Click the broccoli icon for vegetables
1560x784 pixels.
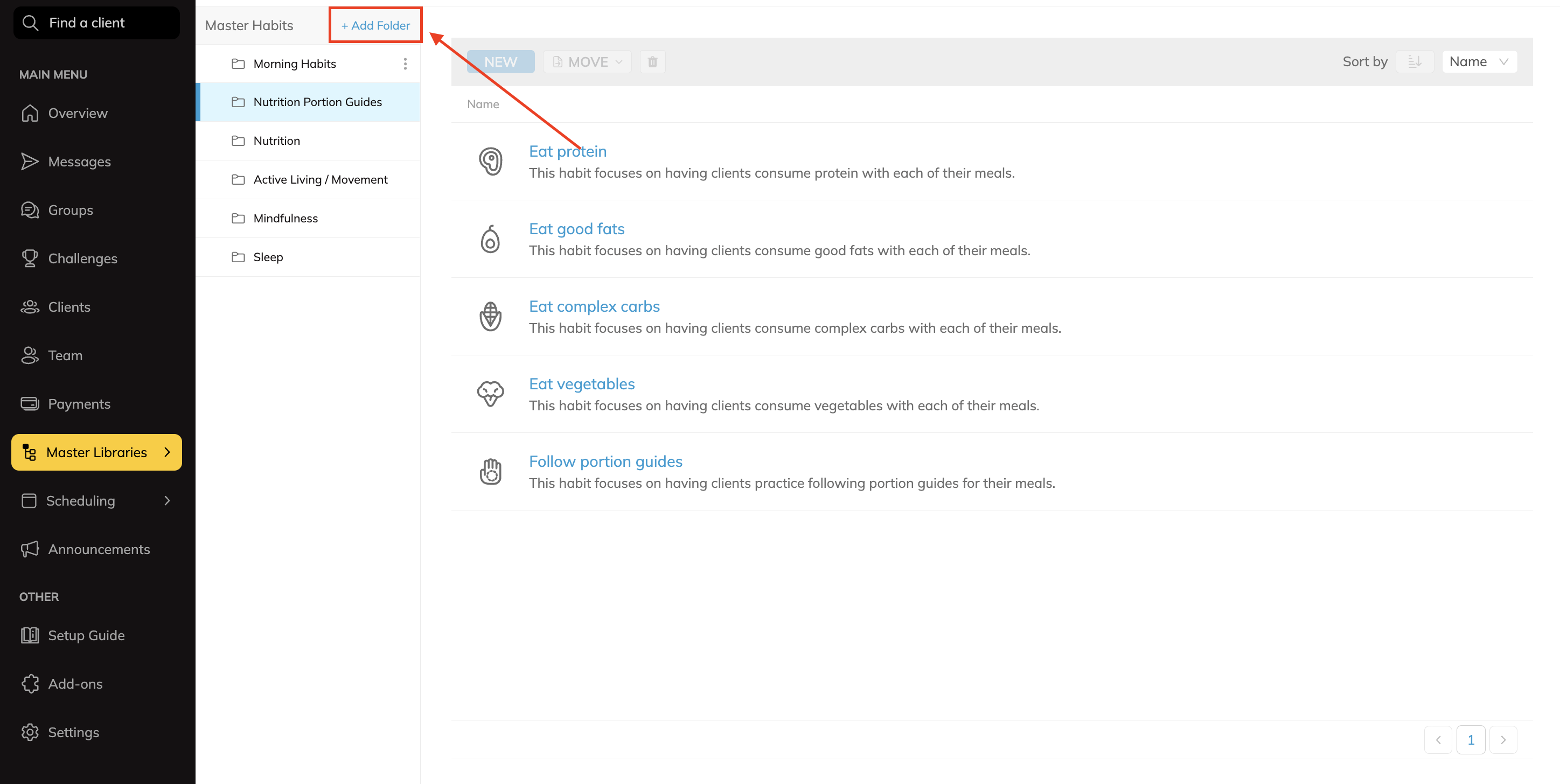point(490,394)
